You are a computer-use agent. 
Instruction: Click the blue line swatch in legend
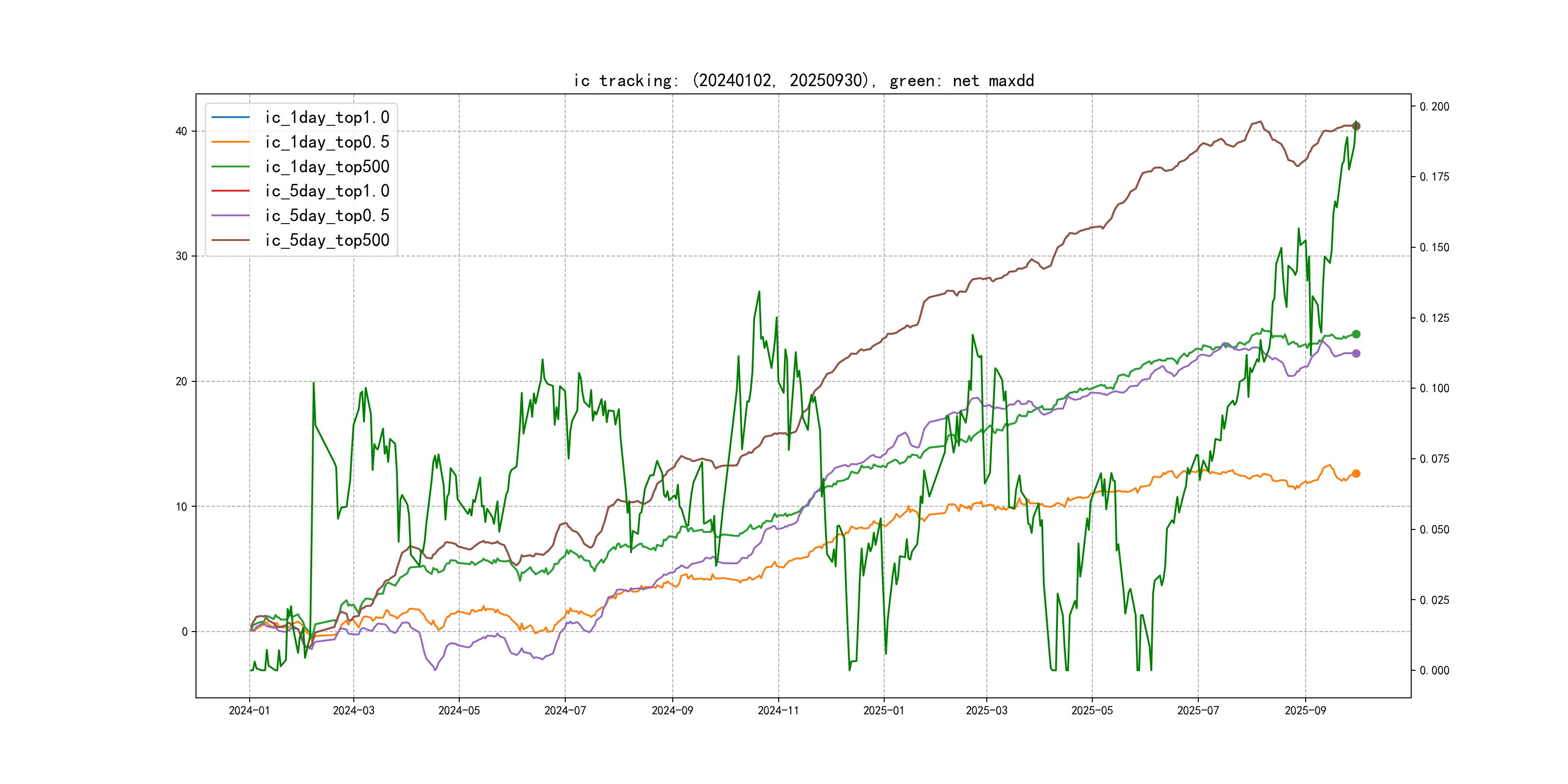(x=231, y=118)
